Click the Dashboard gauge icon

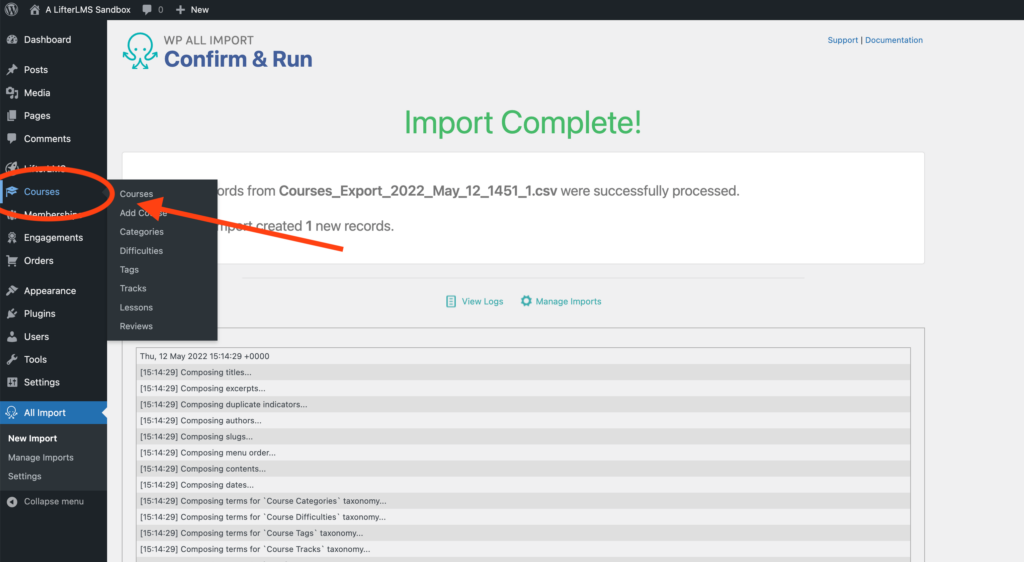12,39
